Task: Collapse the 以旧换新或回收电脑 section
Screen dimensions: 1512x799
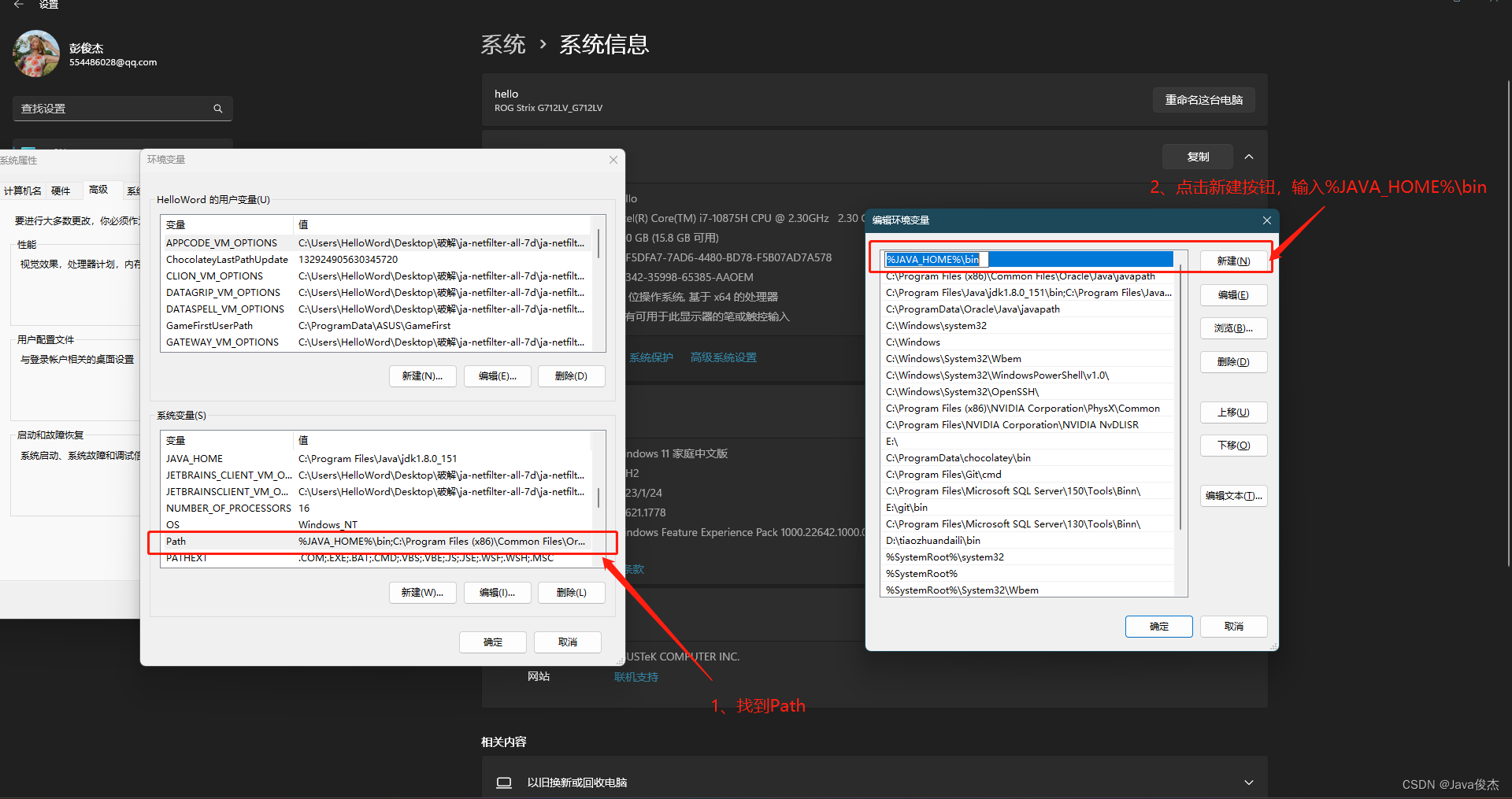Action: pyautogui.click(x=1248, y=782)
